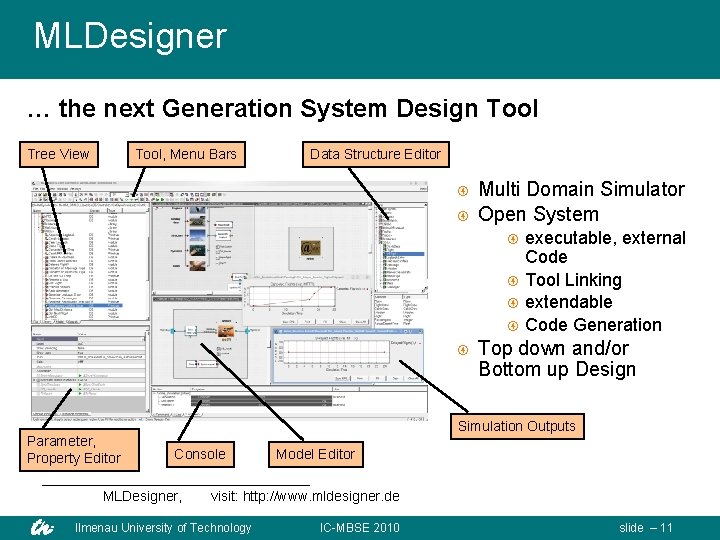Click the dark progress bars in the console
720x540 pixels.
click(x=261, y=400)
